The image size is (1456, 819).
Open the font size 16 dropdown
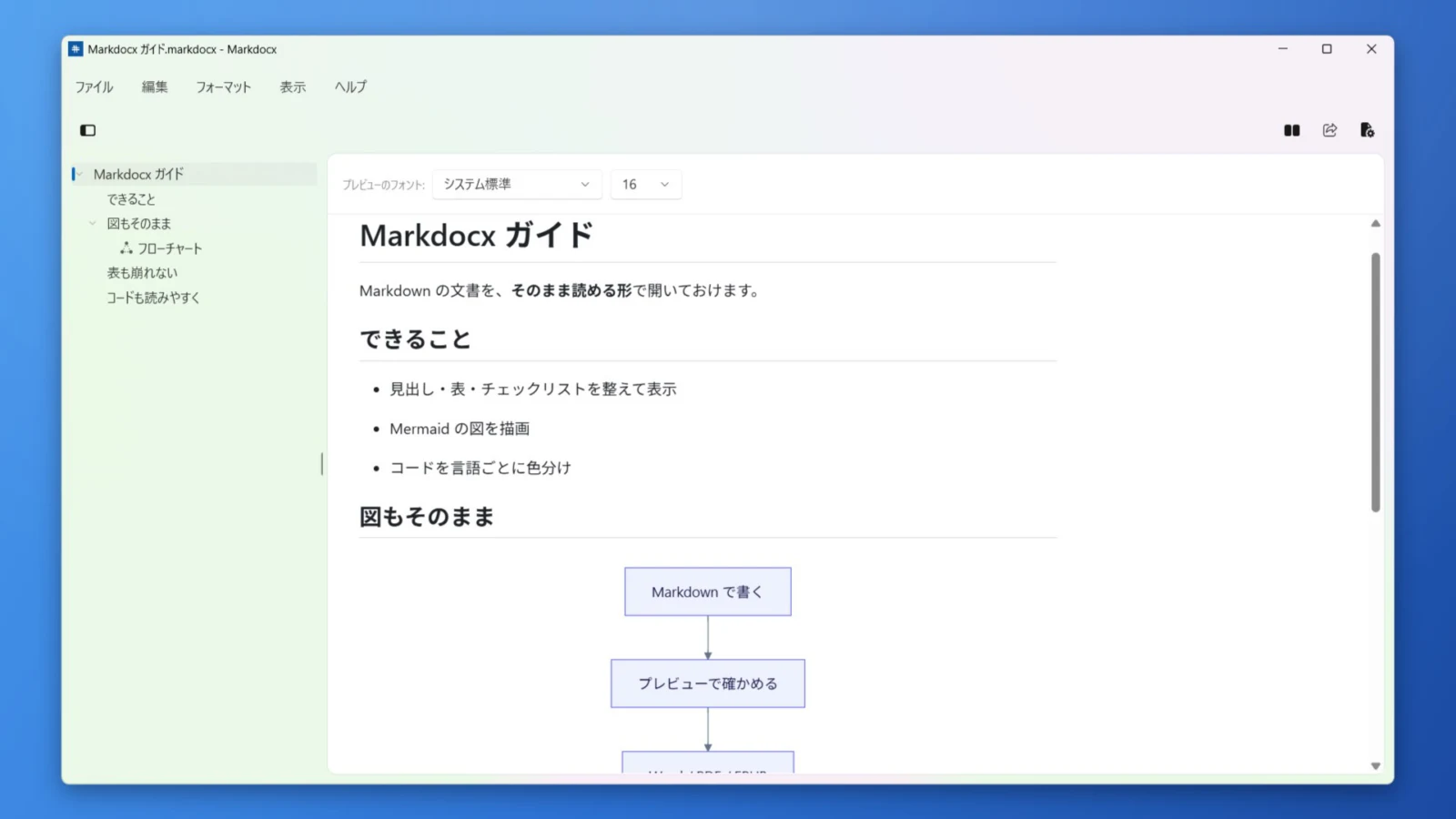[646, 184]
